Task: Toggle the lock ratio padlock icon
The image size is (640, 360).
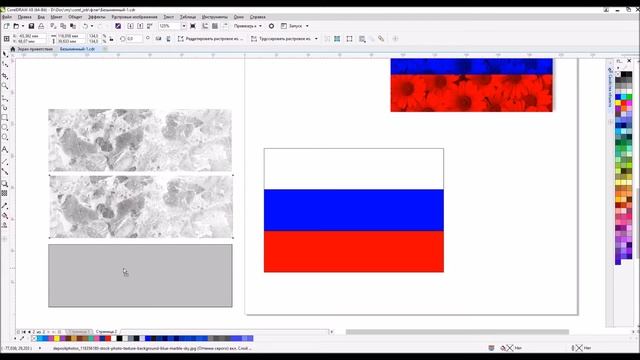Action: click(111, 39)
